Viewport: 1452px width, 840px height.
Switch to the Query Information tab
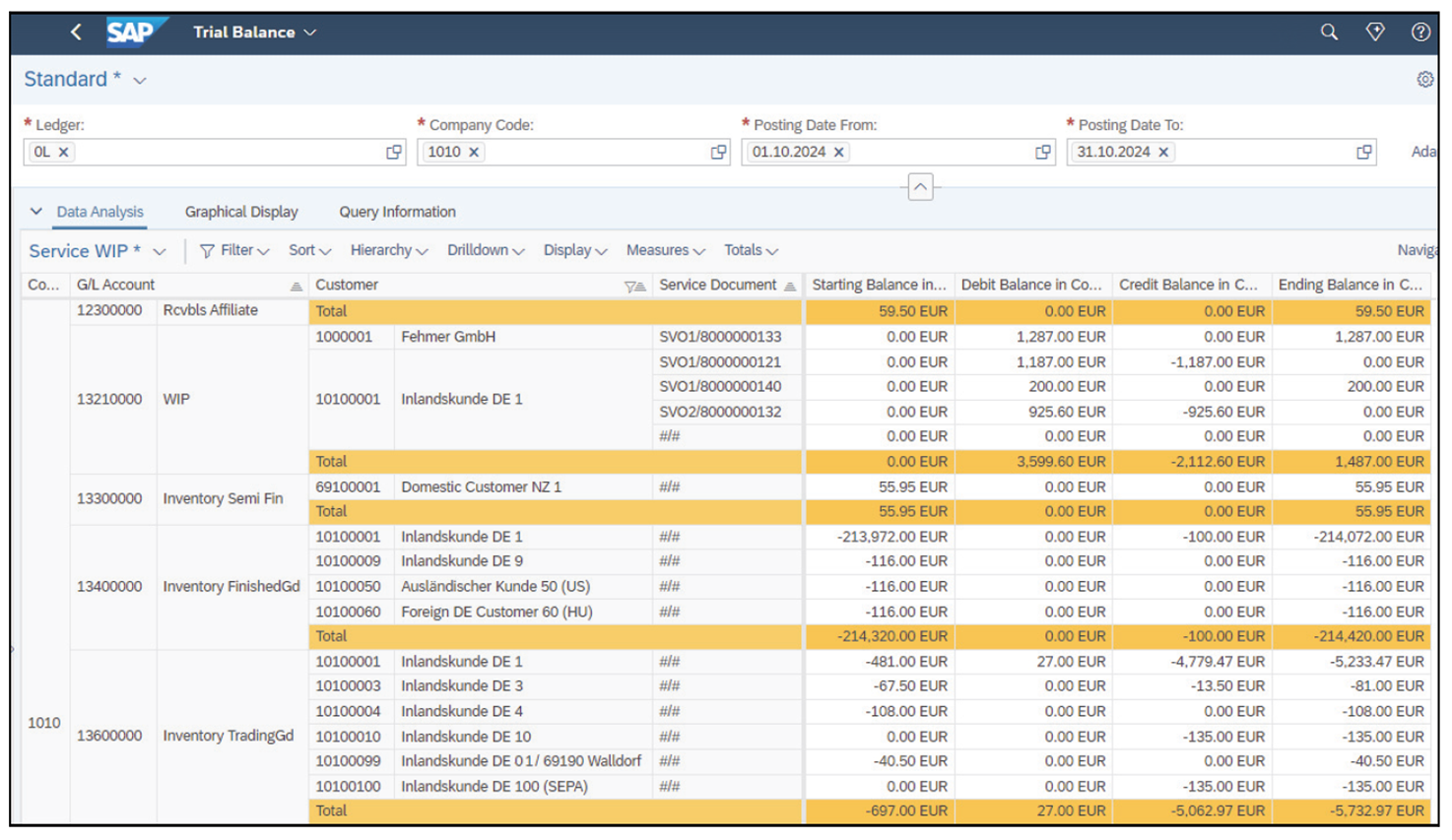pos(397,212)
